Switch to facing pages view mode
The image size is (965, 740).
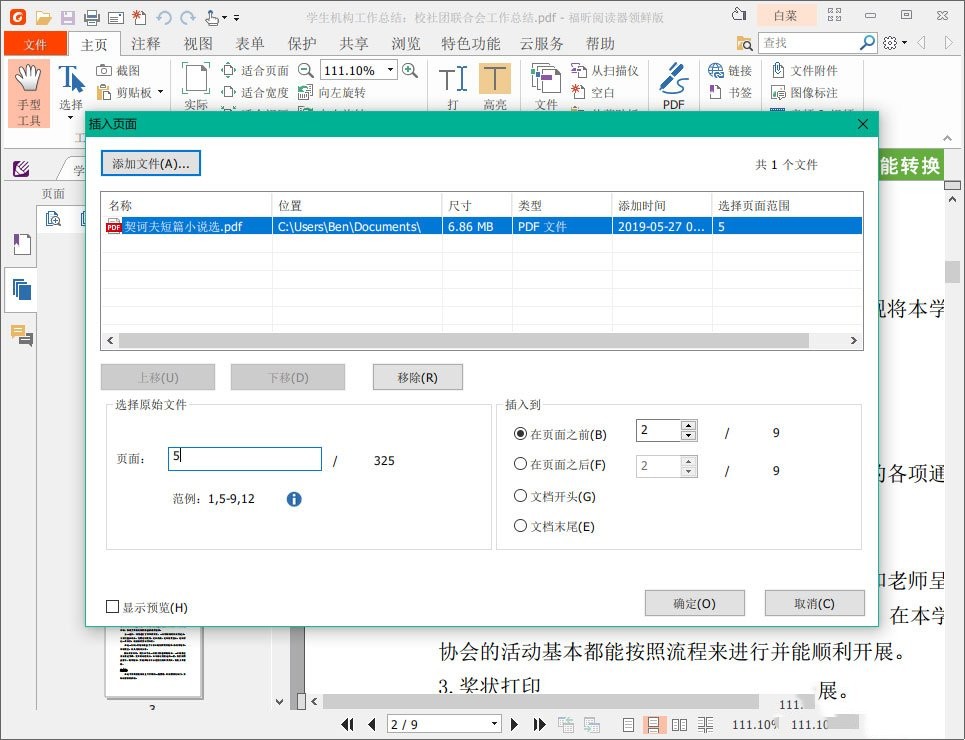tap(679, 725)
